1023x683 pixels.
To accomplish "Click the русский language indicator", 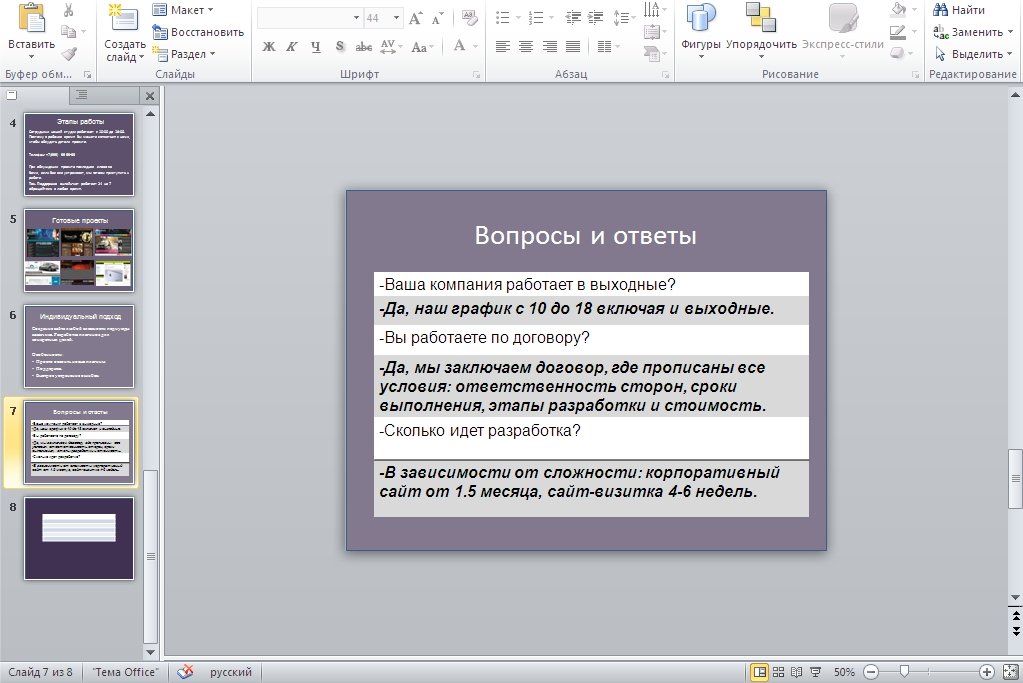I will pyautogui.click(x=230, y=671).
